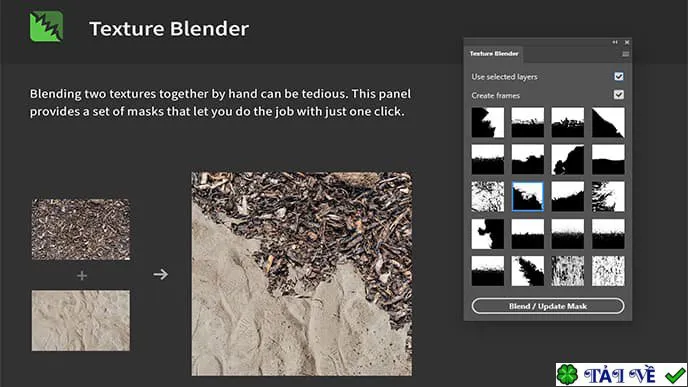Image resolution: width=688 pixels, height=387 pixels.
Task: Collapse the panel using the double-arrow icon
Action: [615, 42]
